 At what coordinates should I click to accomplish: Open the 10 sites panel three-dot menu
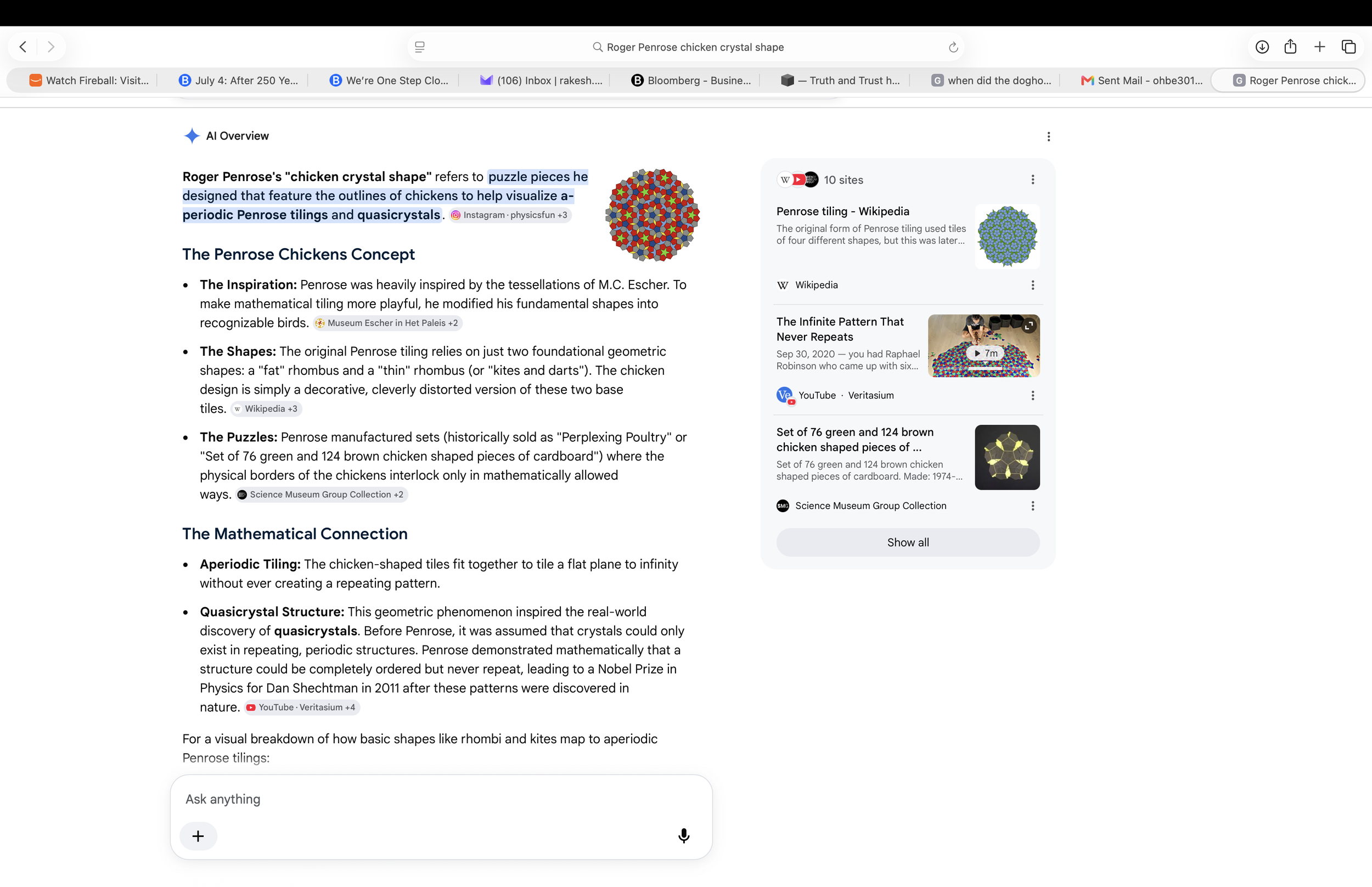tap(1032, 179)
